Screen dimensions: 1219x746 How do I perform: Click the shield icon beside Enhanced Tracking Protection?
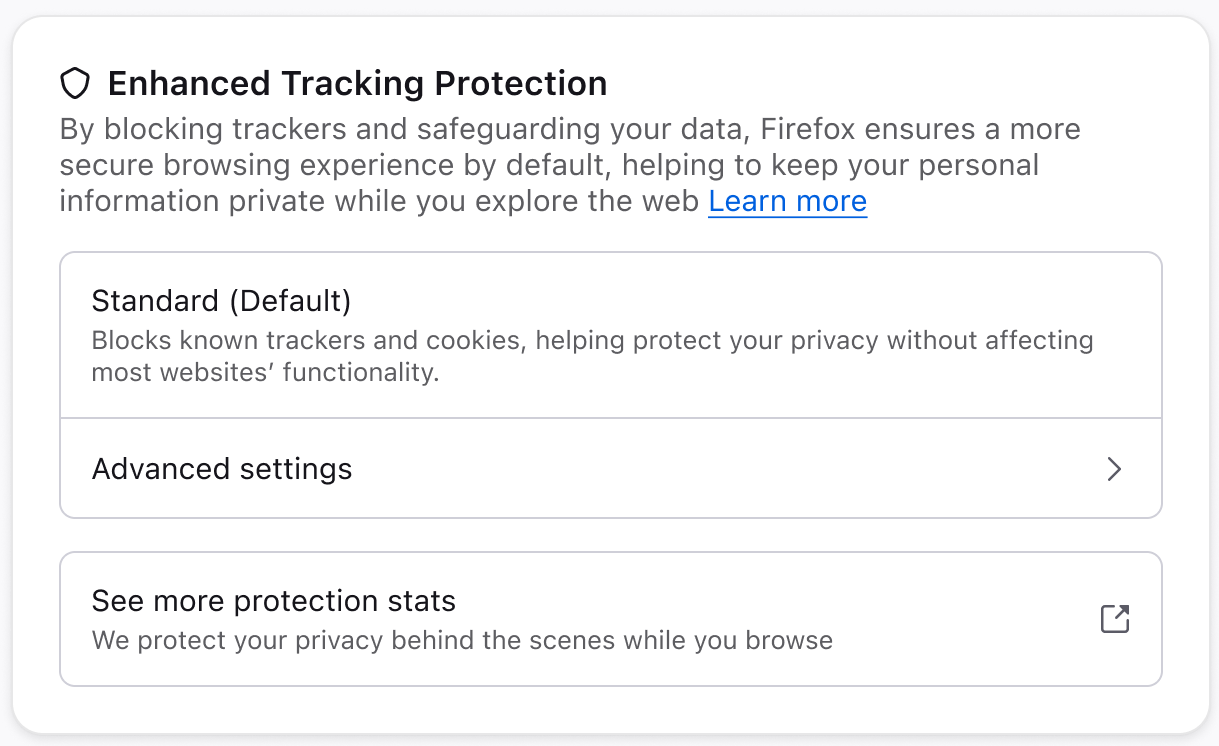76,83
